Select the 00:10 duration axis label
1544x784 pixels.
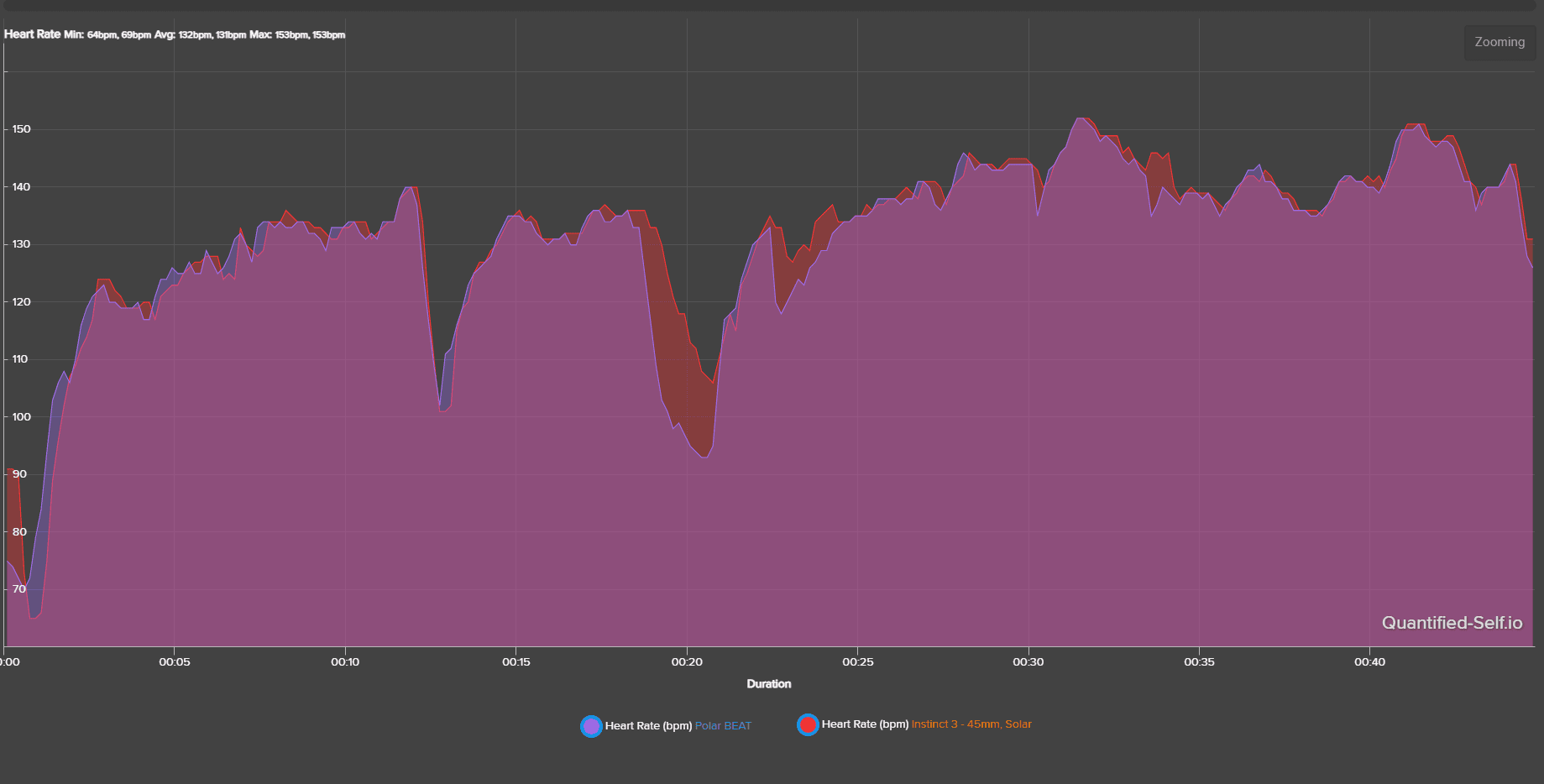[345, 662]
